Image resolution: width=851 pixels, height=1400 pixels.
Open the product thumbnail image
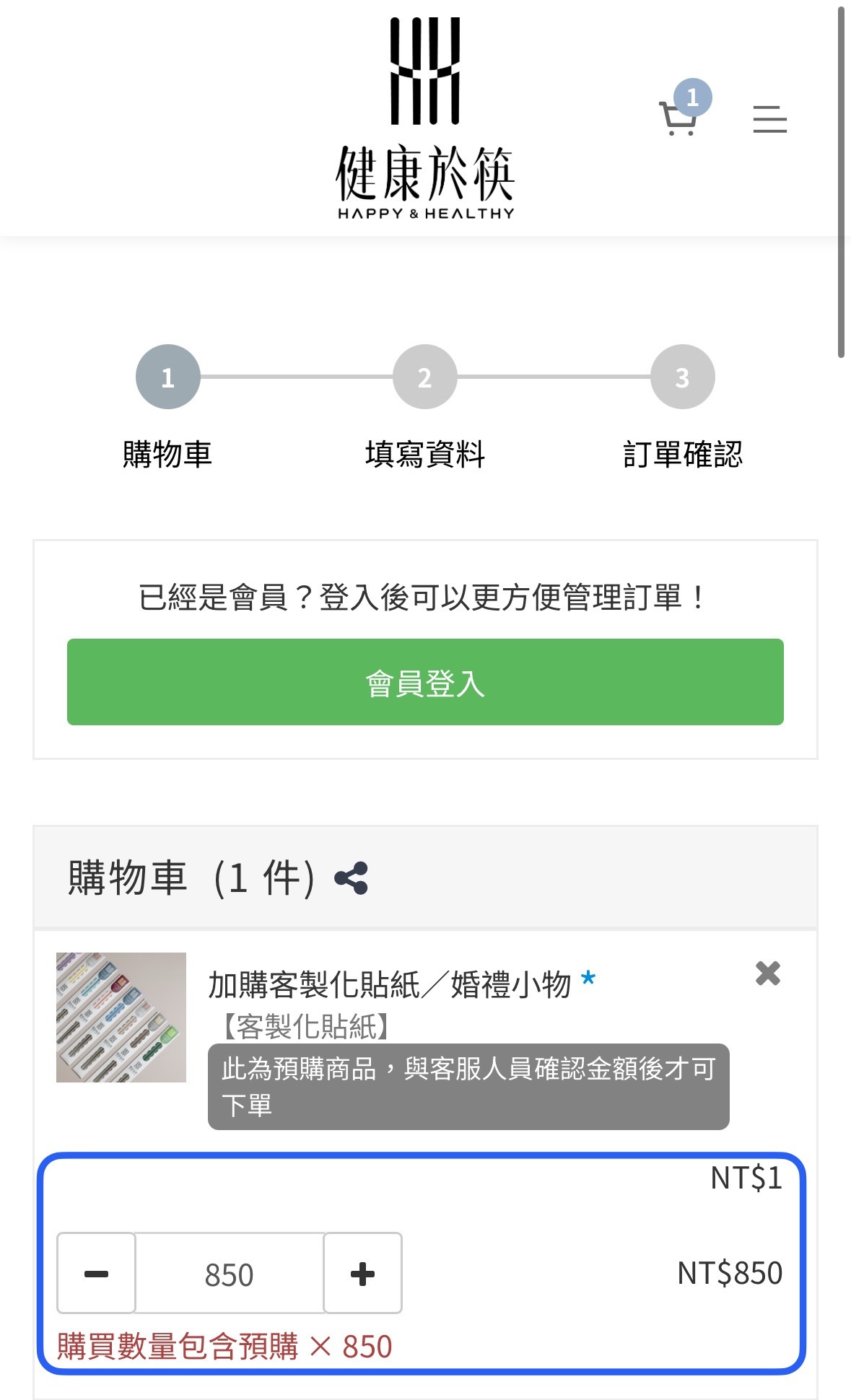121,1017
